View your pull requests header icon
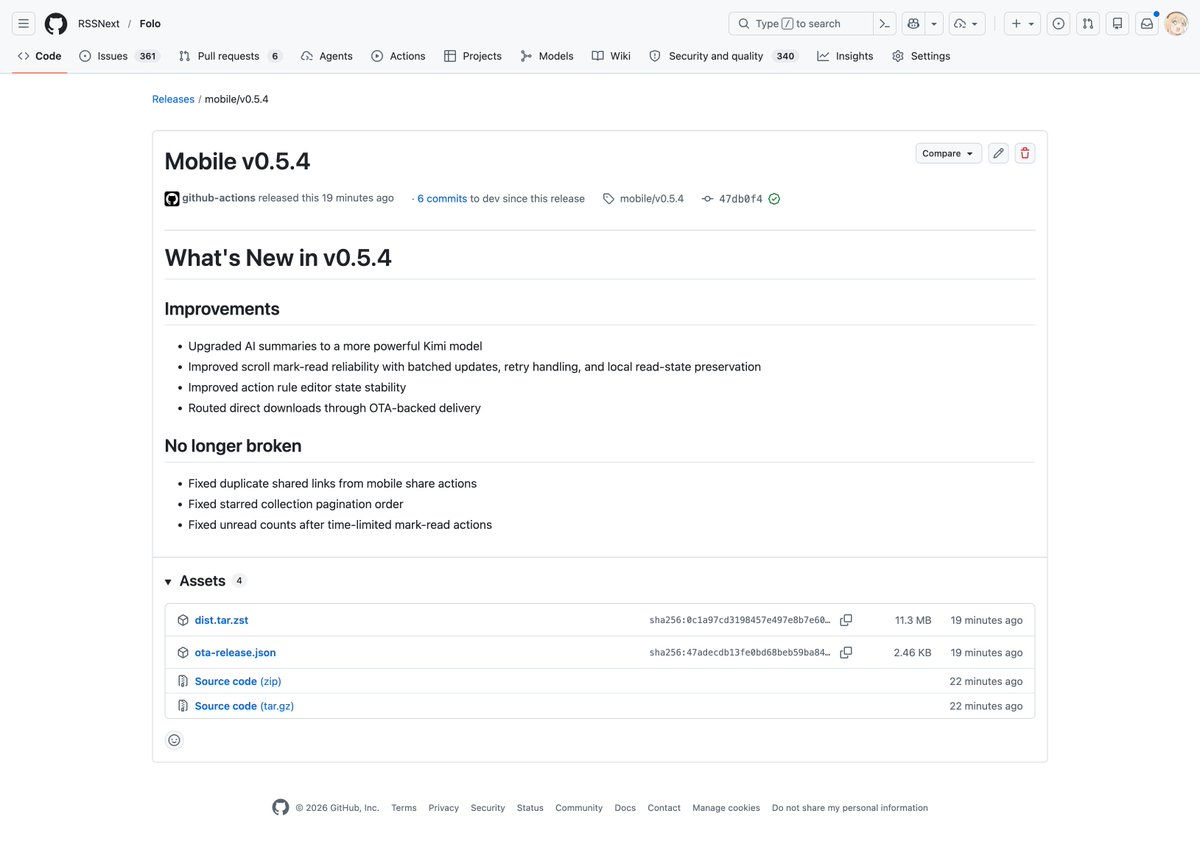The width and height of the screenshot is (1200, 847). tap(1088, 23)
